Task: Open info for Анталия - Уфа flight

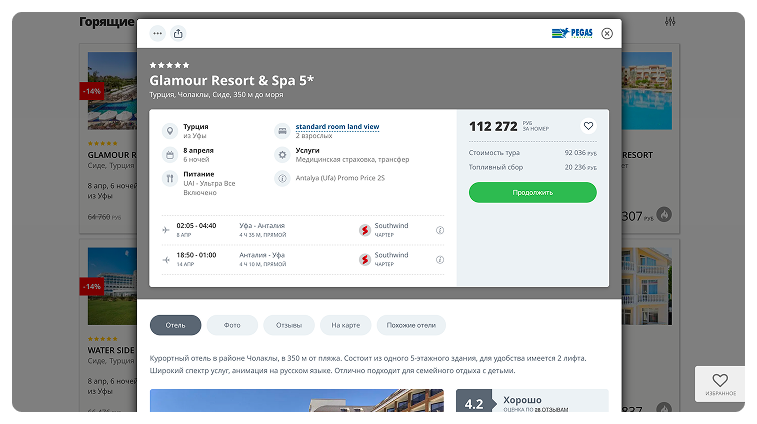Action: point(440,260)
